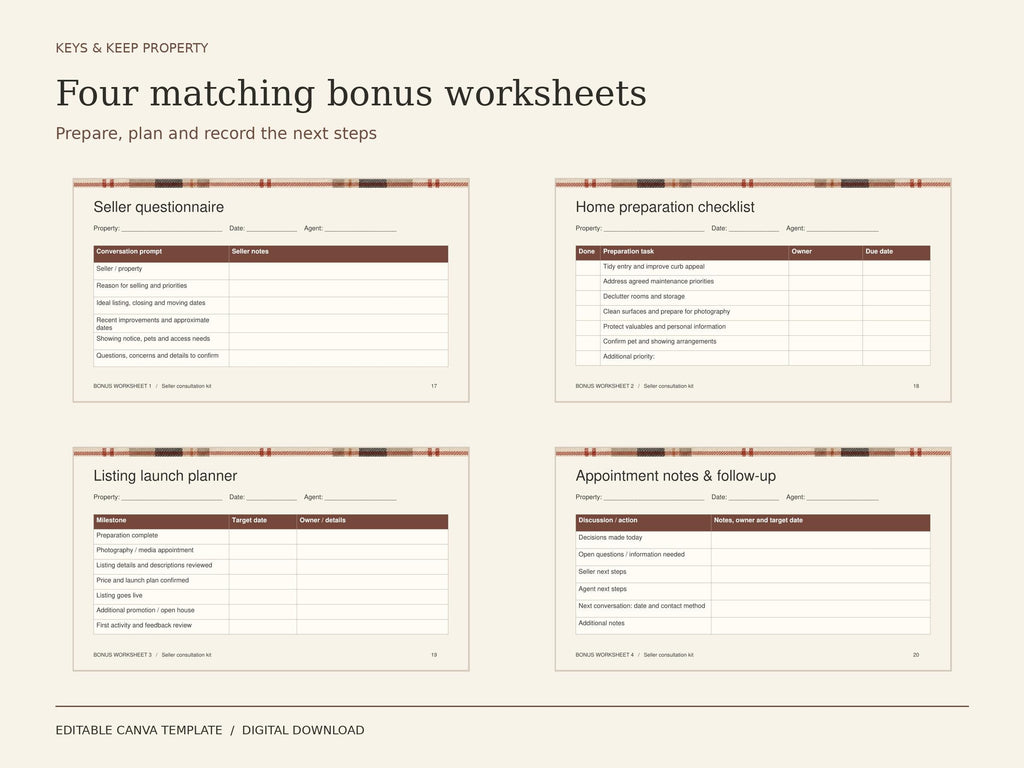The height and width of the screenshot is (768, 1024).
Task: Click 'Questions, concerns and details to confirm' row
Action: coord(270,357)
